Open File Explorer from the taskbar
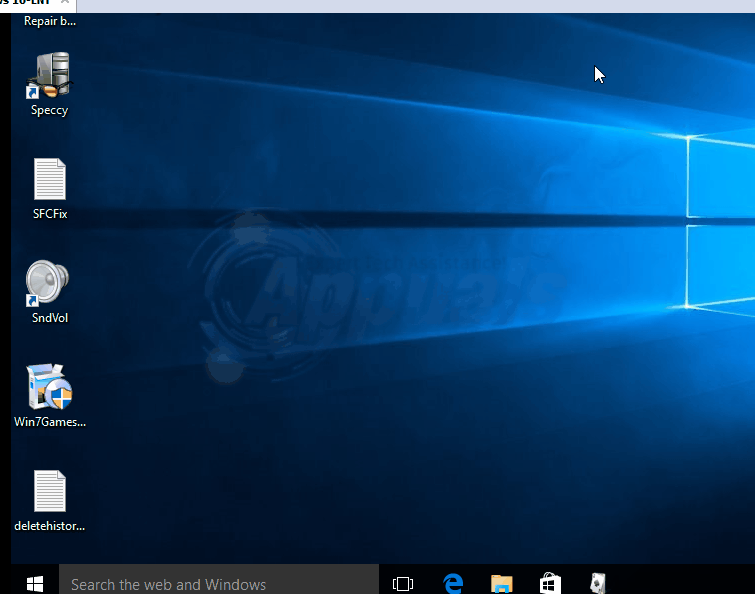This screenshot has width=755, height=594. tap(502, 583)
